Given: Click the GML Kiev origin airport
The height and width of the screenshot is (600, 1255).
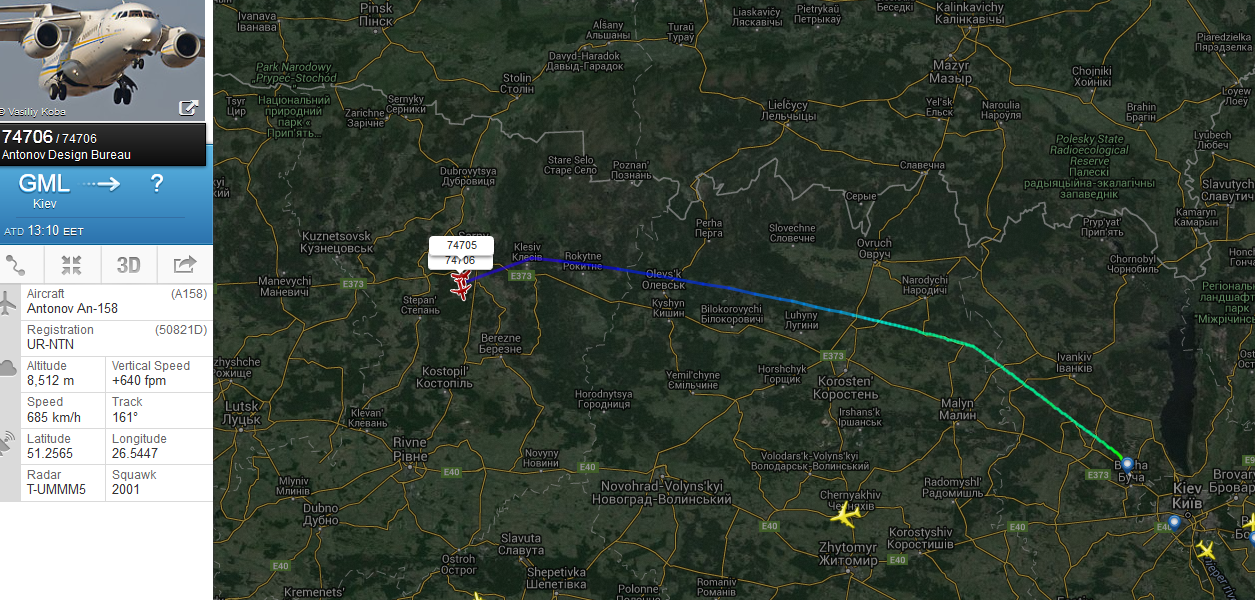Looking at the screenshot, I should pyautogui.click(x=44, y=189).
